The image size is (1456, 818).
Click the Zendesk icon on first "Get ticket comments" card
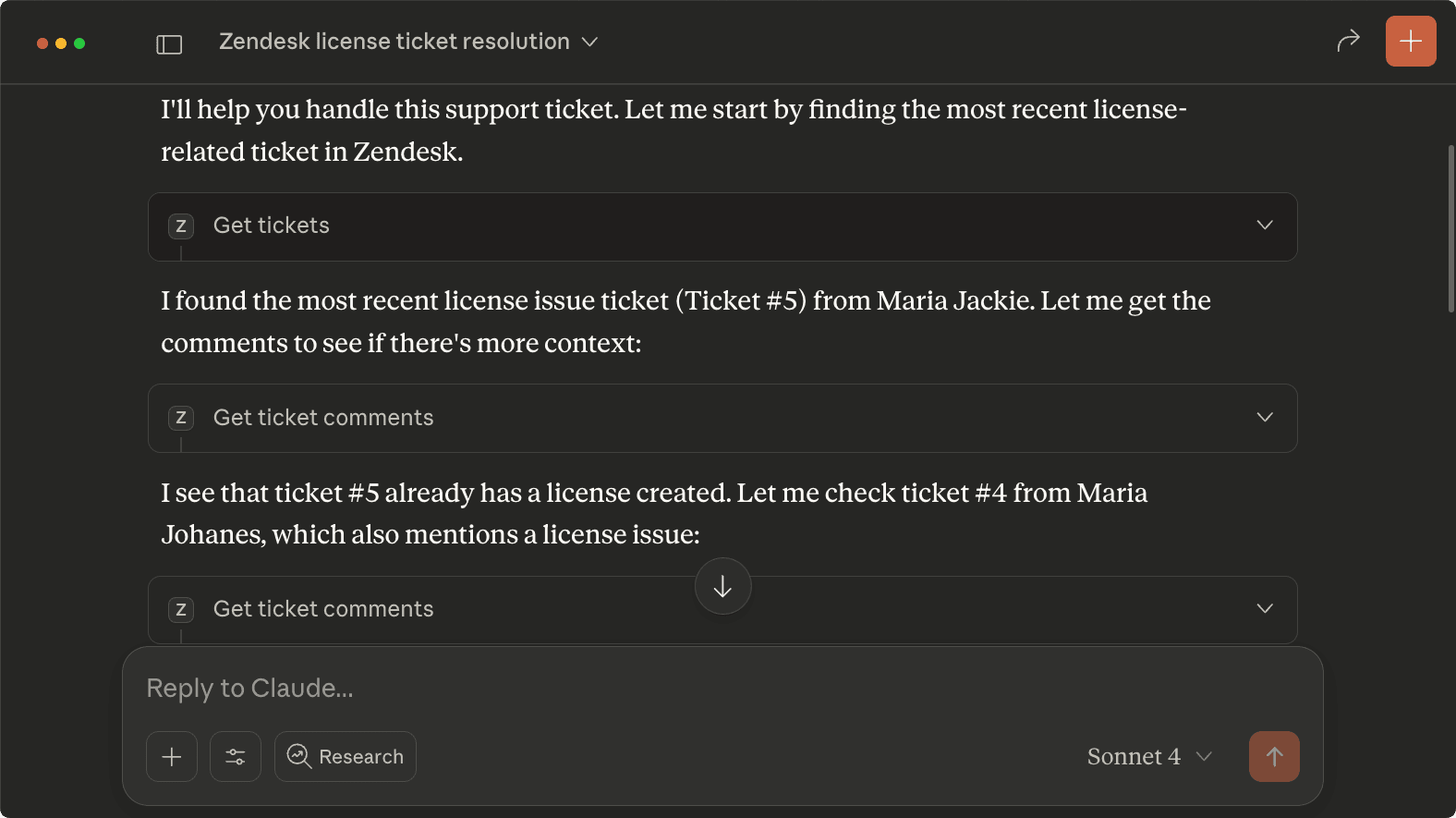pos(181,418)
